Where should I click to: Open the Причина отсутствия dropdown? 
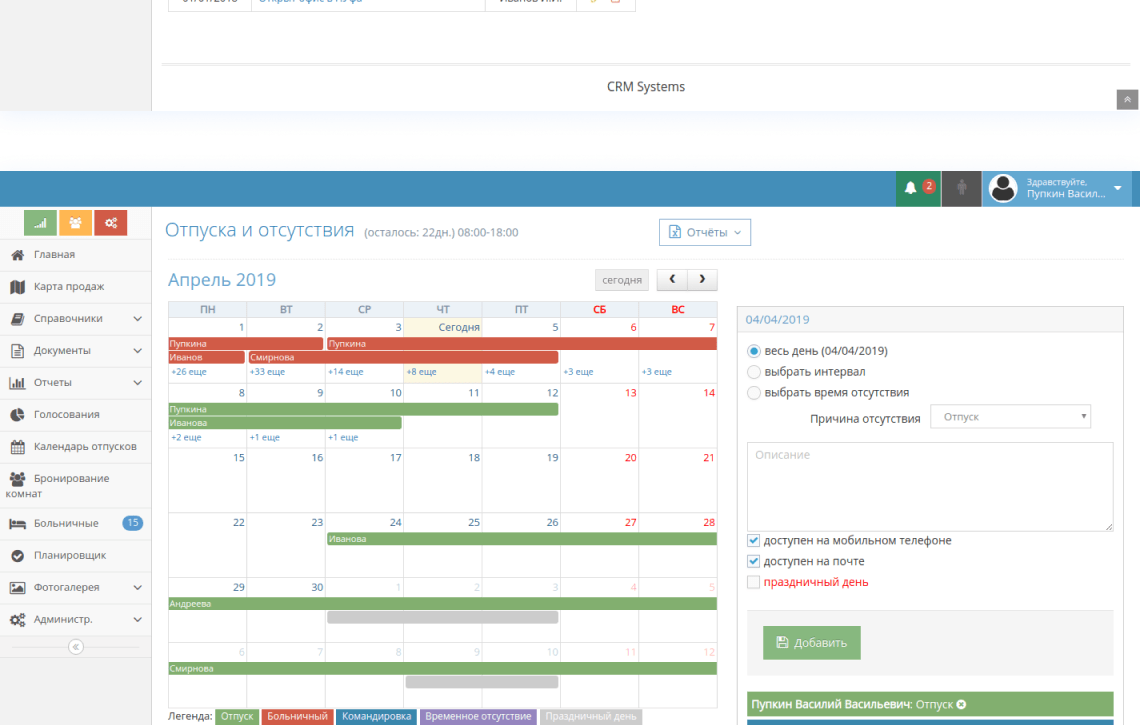pos(1010,416)
